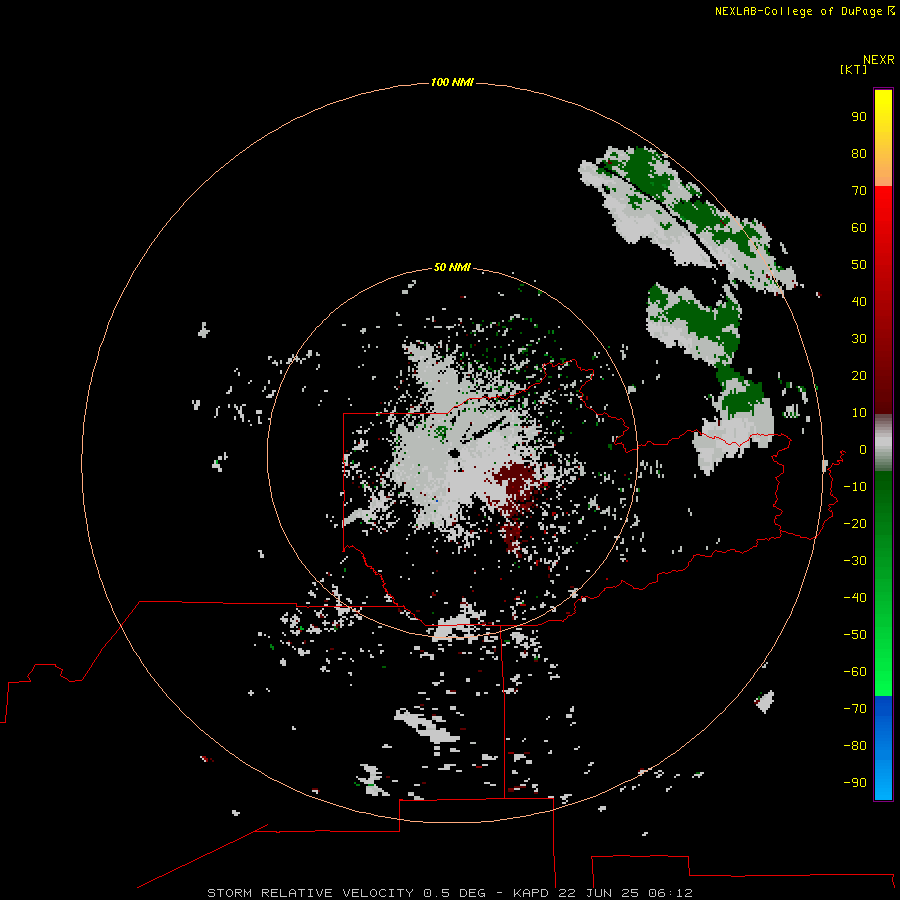The height and width of the screenshot is (900, 900).
Task: Click the -90 knot scale label
Action: point(855,783)
